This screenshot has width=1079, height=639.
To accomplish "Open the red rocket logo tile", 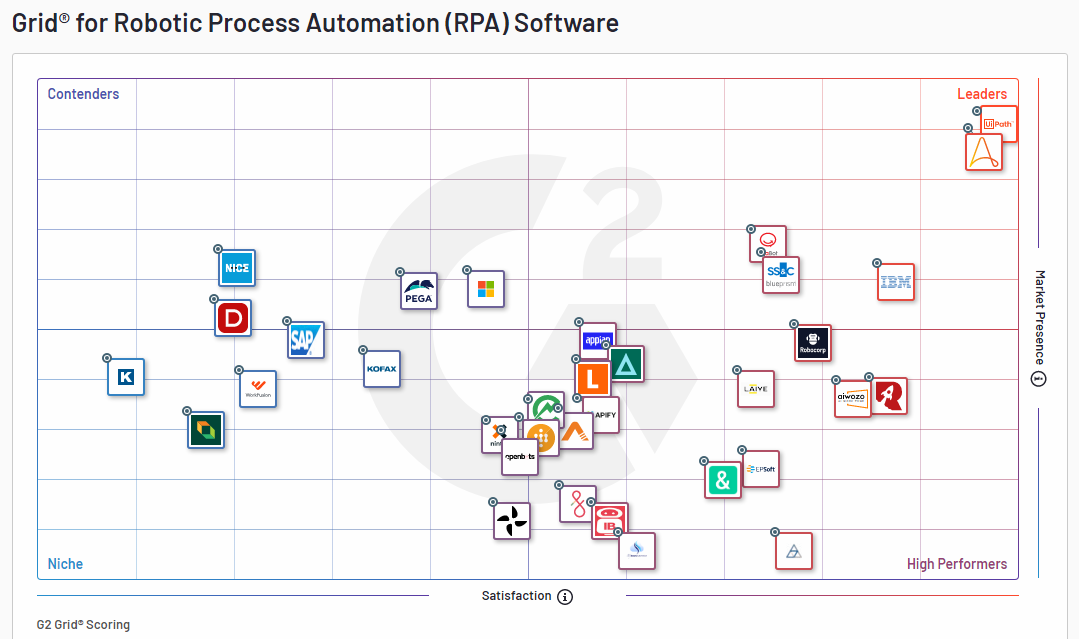I will pos(889,396).
